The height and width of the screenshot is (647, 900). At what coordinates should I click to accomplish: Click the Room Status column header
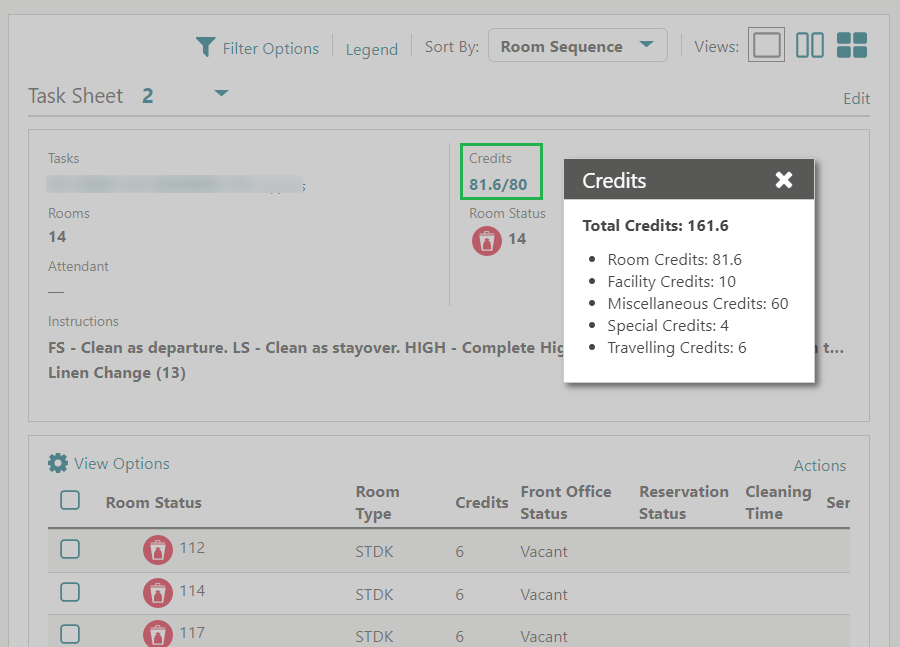coord(153,502)
